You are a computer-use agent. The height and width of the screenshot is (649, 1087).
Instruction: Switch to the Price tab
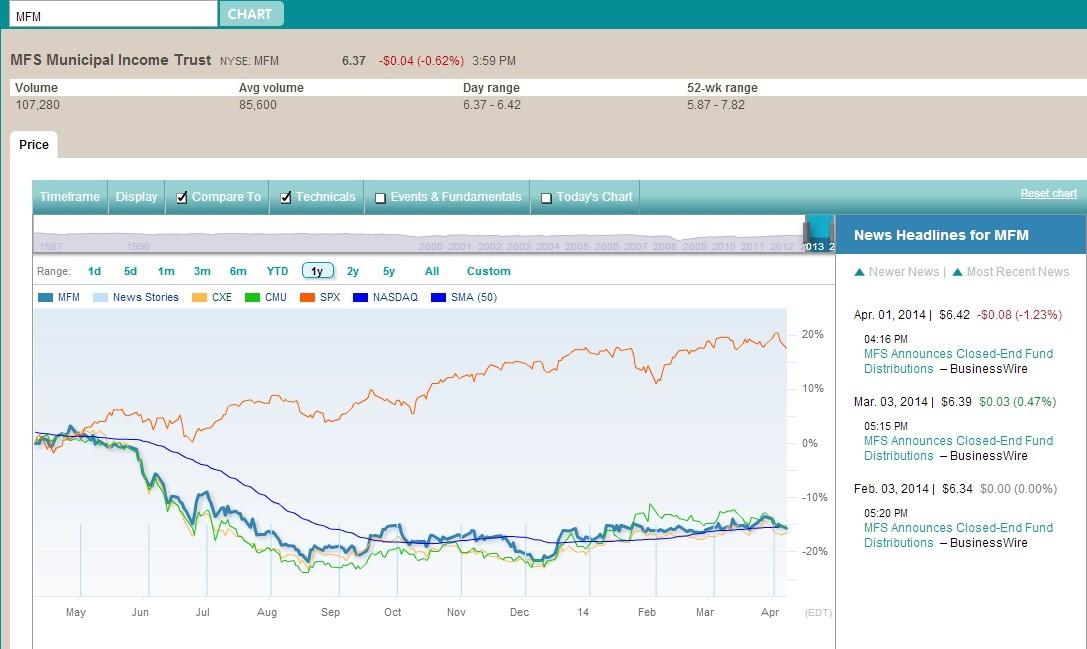pyautogui.click(x=33, y=145)
